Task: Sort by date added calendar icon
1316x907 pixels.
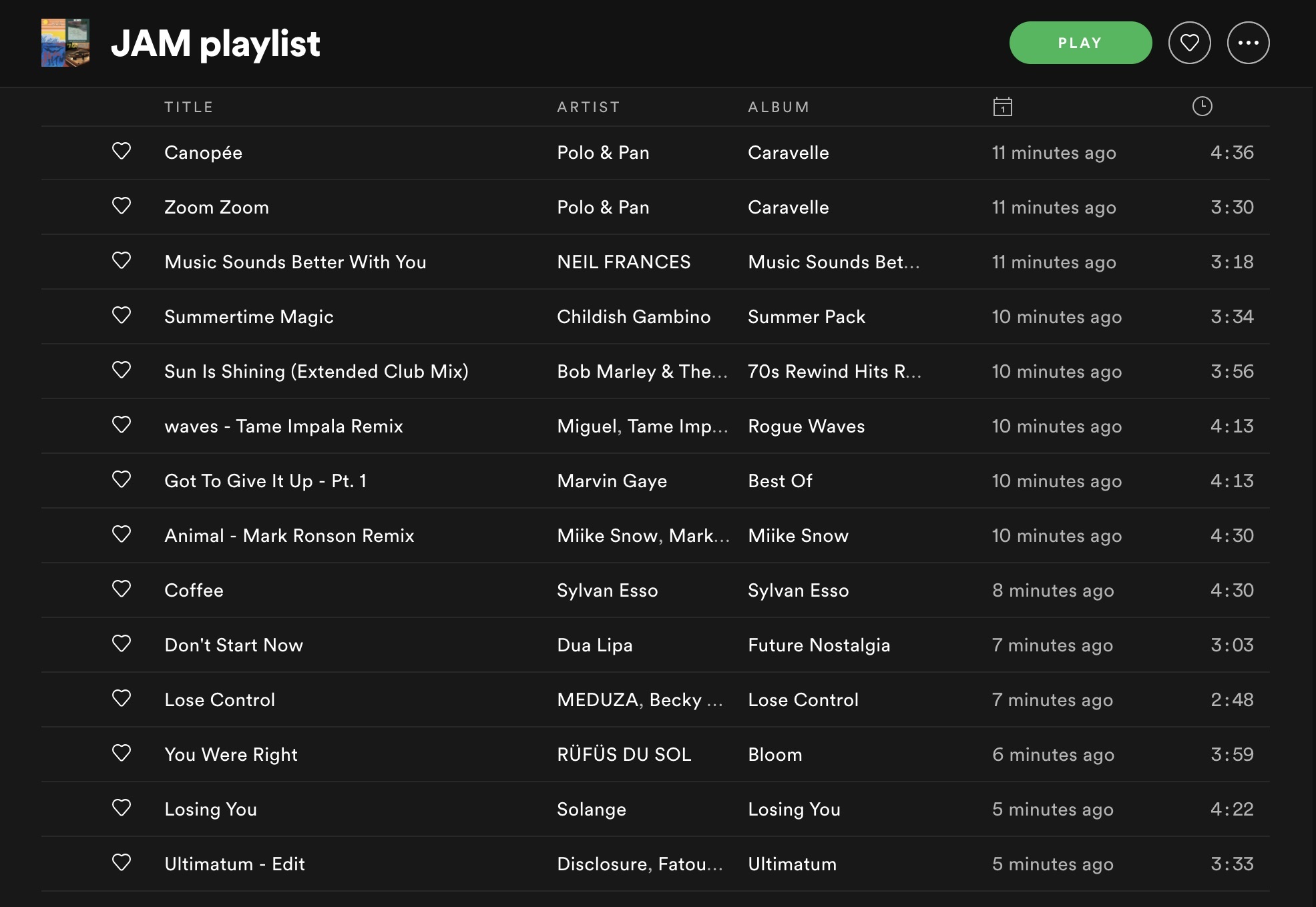Action: [1002, 107]
